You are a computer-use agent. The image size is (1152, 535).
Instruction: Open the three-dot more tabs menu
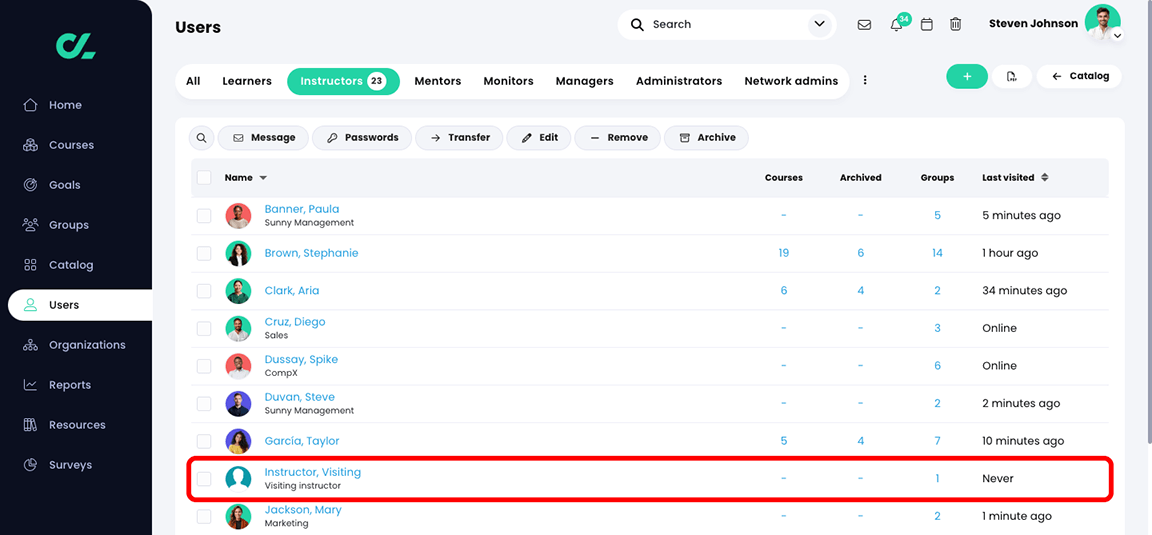(x=865, y=80)
